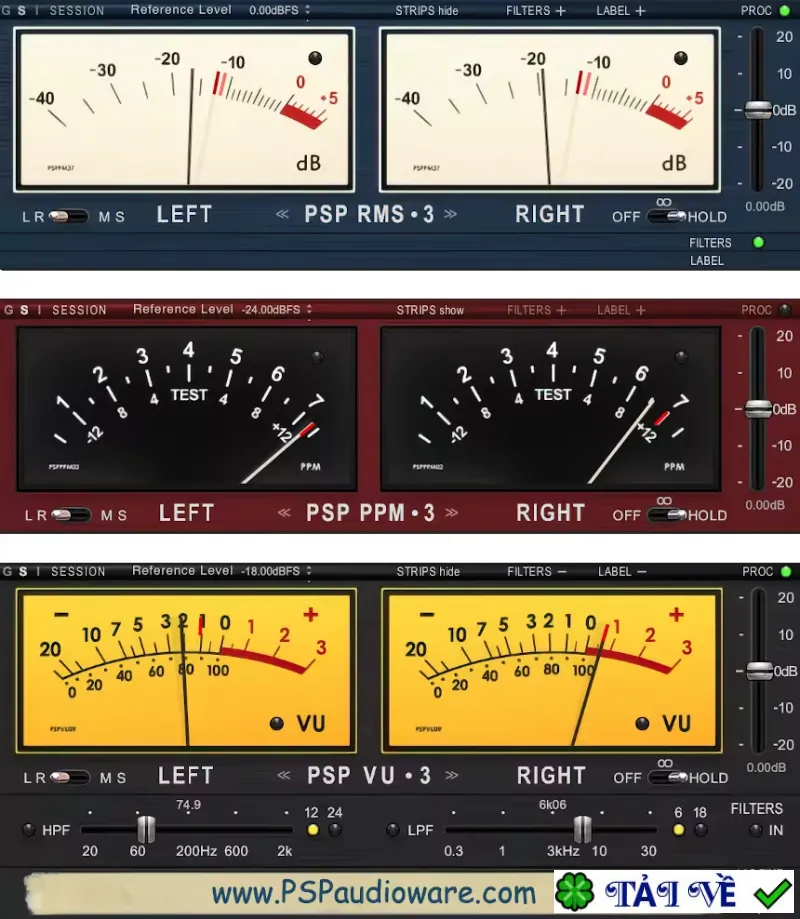
Task: Reset the overload LED on the RIGHT VU meter
Action: point(642,724)
